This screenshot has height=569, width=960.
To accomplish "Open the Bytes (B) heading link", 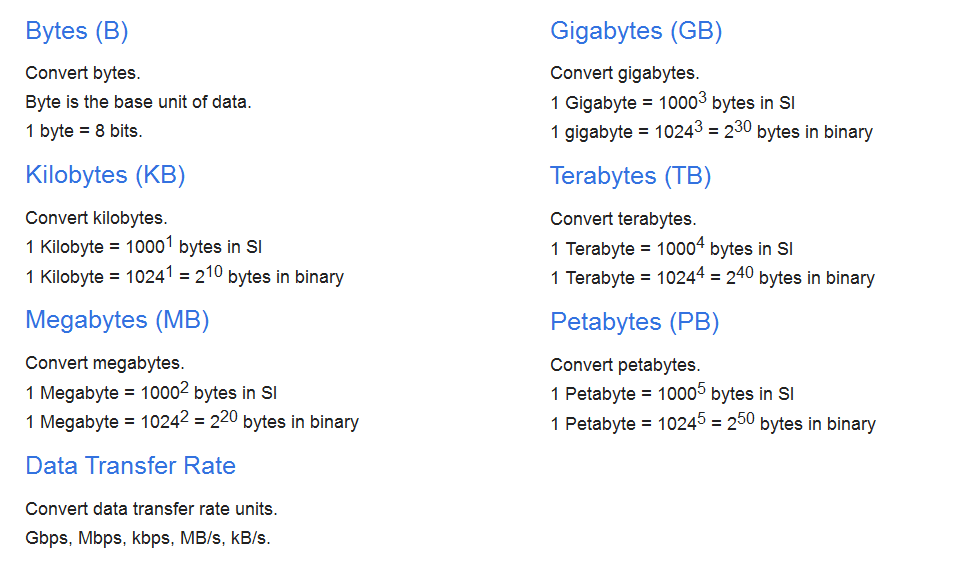I will click(77, 31).
